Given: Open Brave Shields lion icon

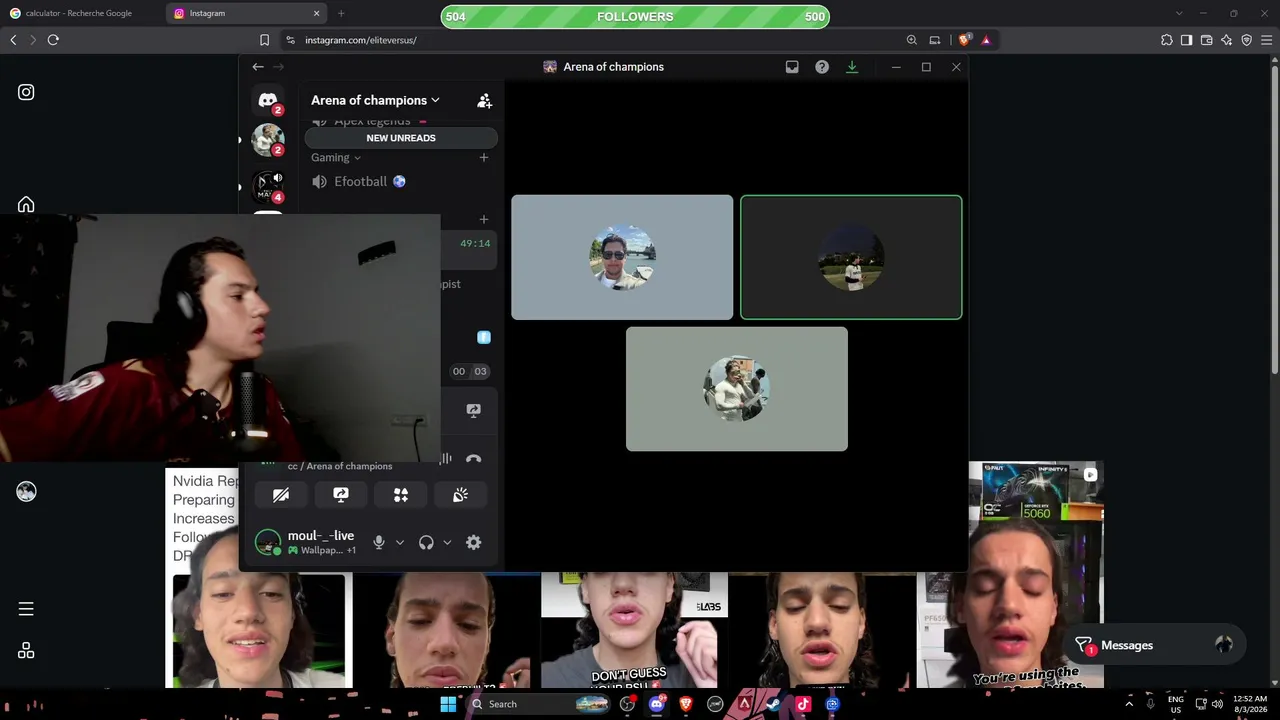Looking at the screenshot, I should tap(964, 40).
